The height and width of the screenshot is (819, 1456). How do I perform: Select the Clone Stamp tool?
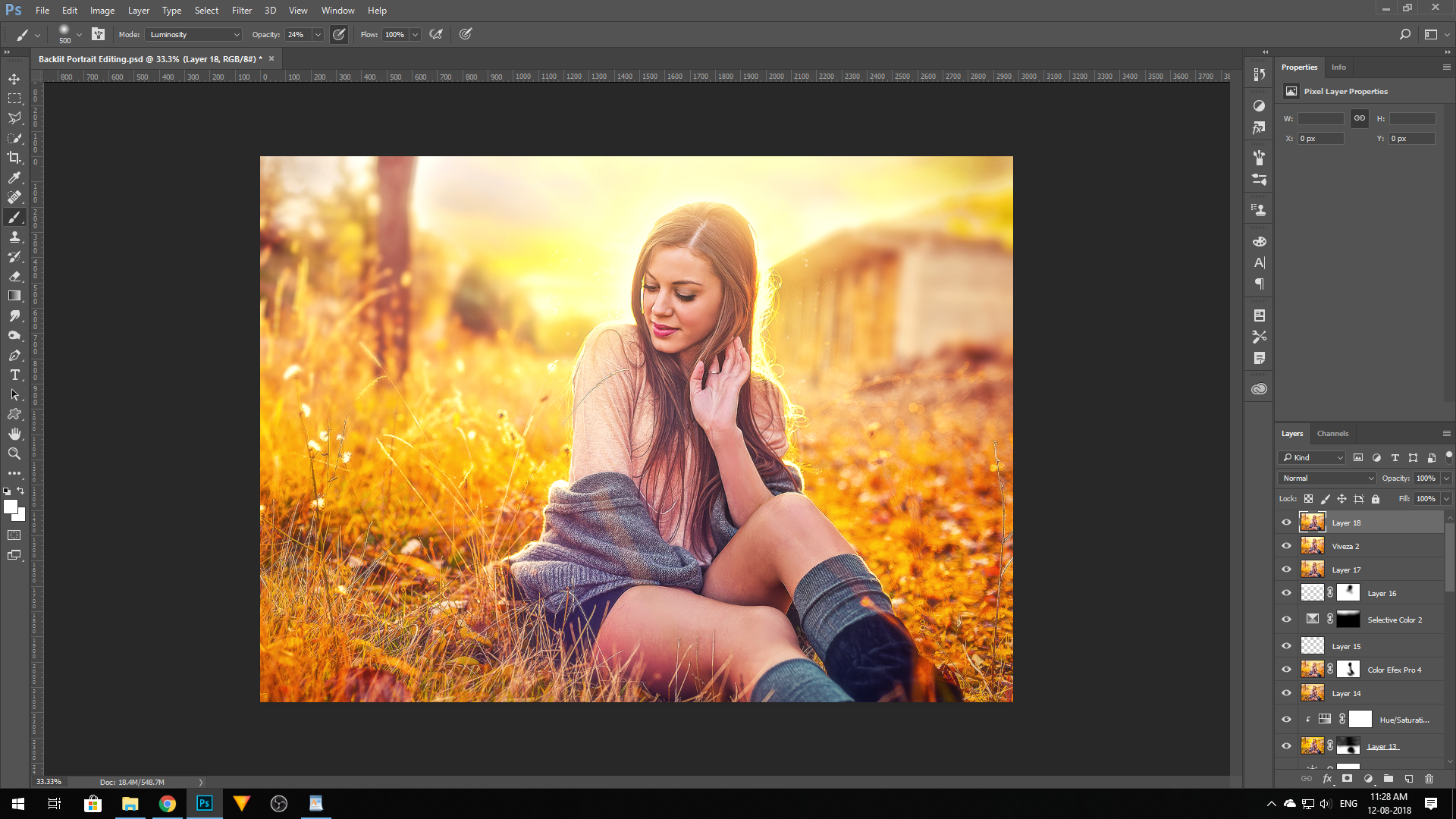[14, 237]
